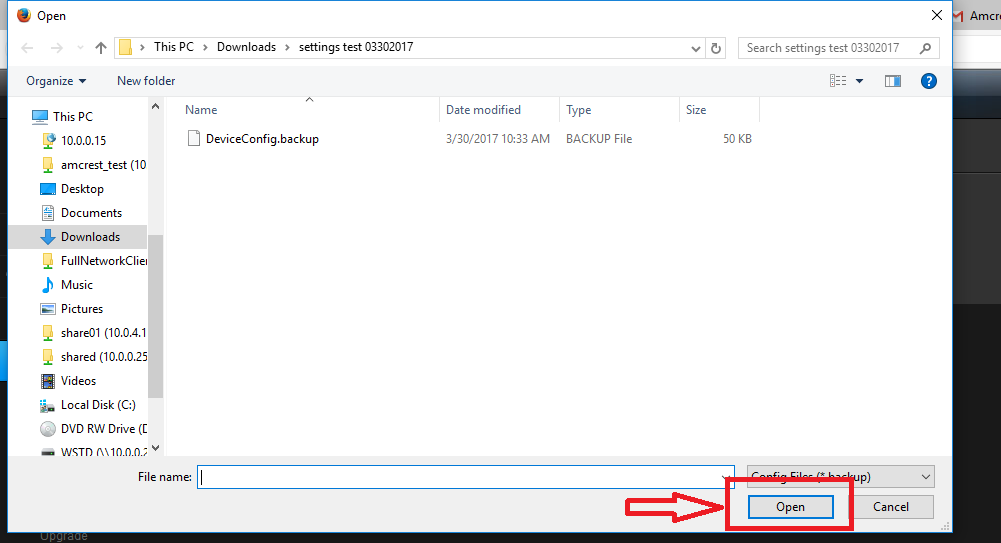Click the Local Disk drive icon
The image size is (1001, 543).
47,405
